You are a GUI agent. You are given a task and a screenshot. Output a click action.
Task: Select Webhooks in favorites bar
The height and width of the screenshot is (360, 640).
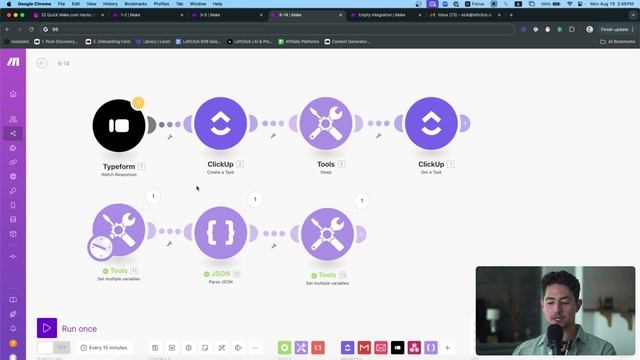414,348
